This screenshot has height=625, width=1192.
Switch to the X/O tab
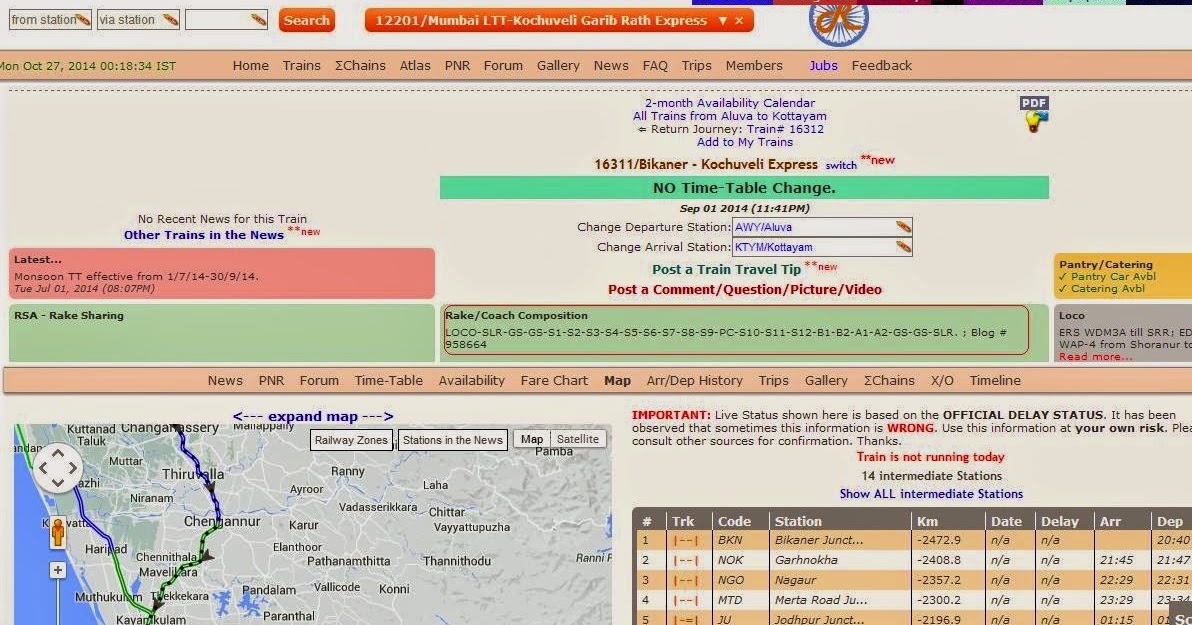pyautogui.click(x=942, y=380)
